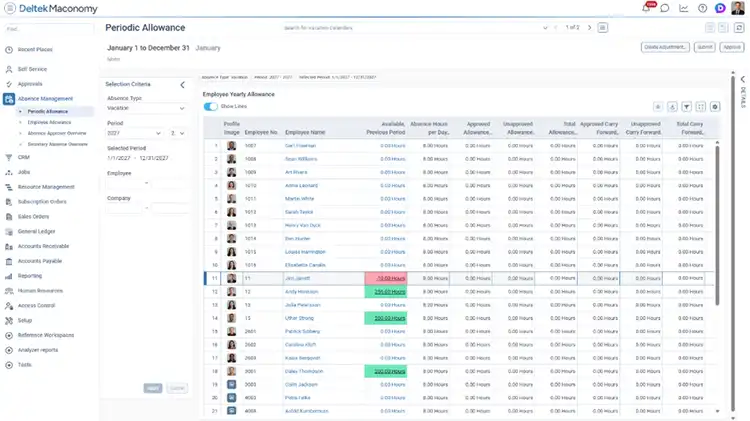Viewport: 750px width, 421px height.
Task: Open the analytics chart icon in header
Action: pyautogui.click(x=684, y=8)
